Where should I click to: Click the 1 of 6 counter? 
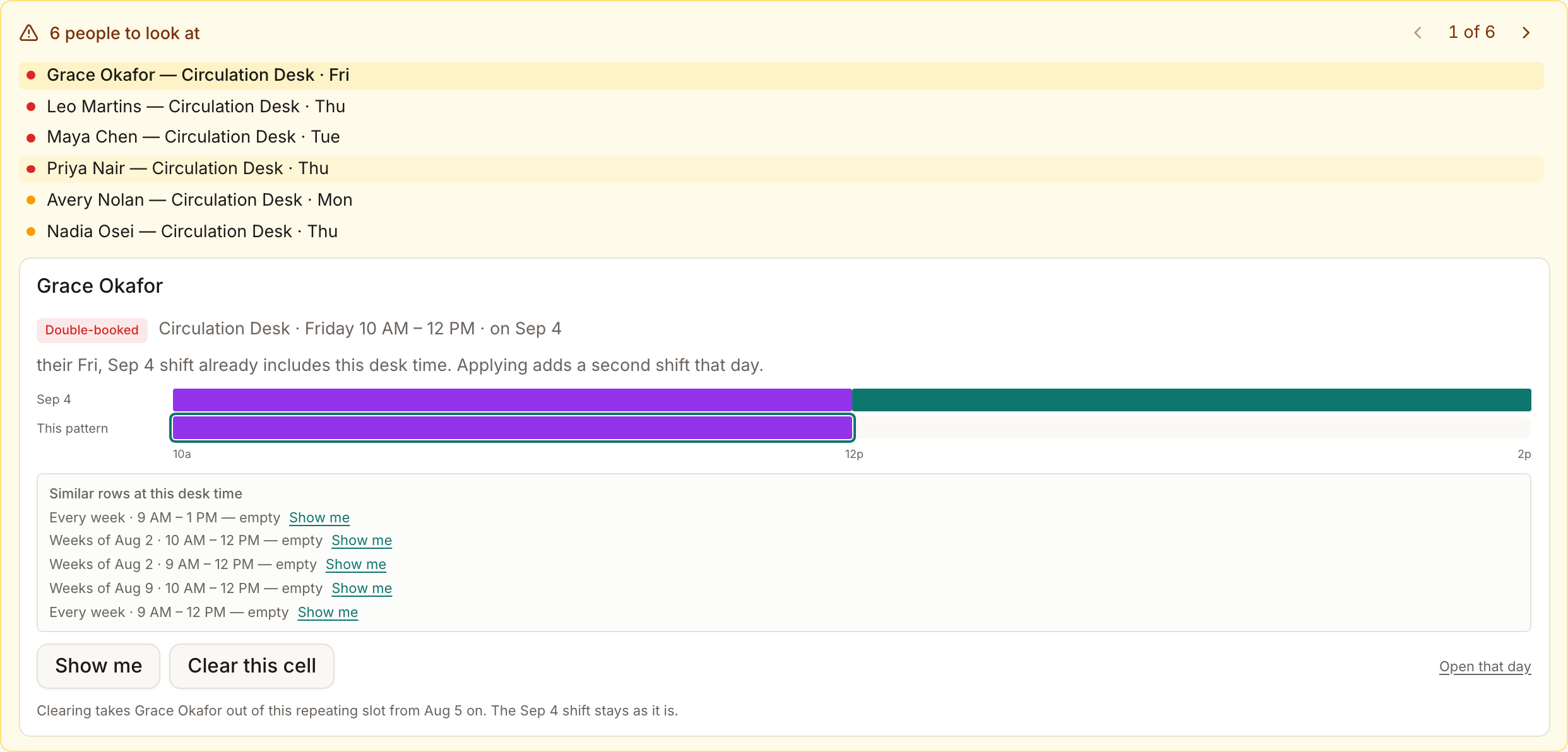point(1472,32)
